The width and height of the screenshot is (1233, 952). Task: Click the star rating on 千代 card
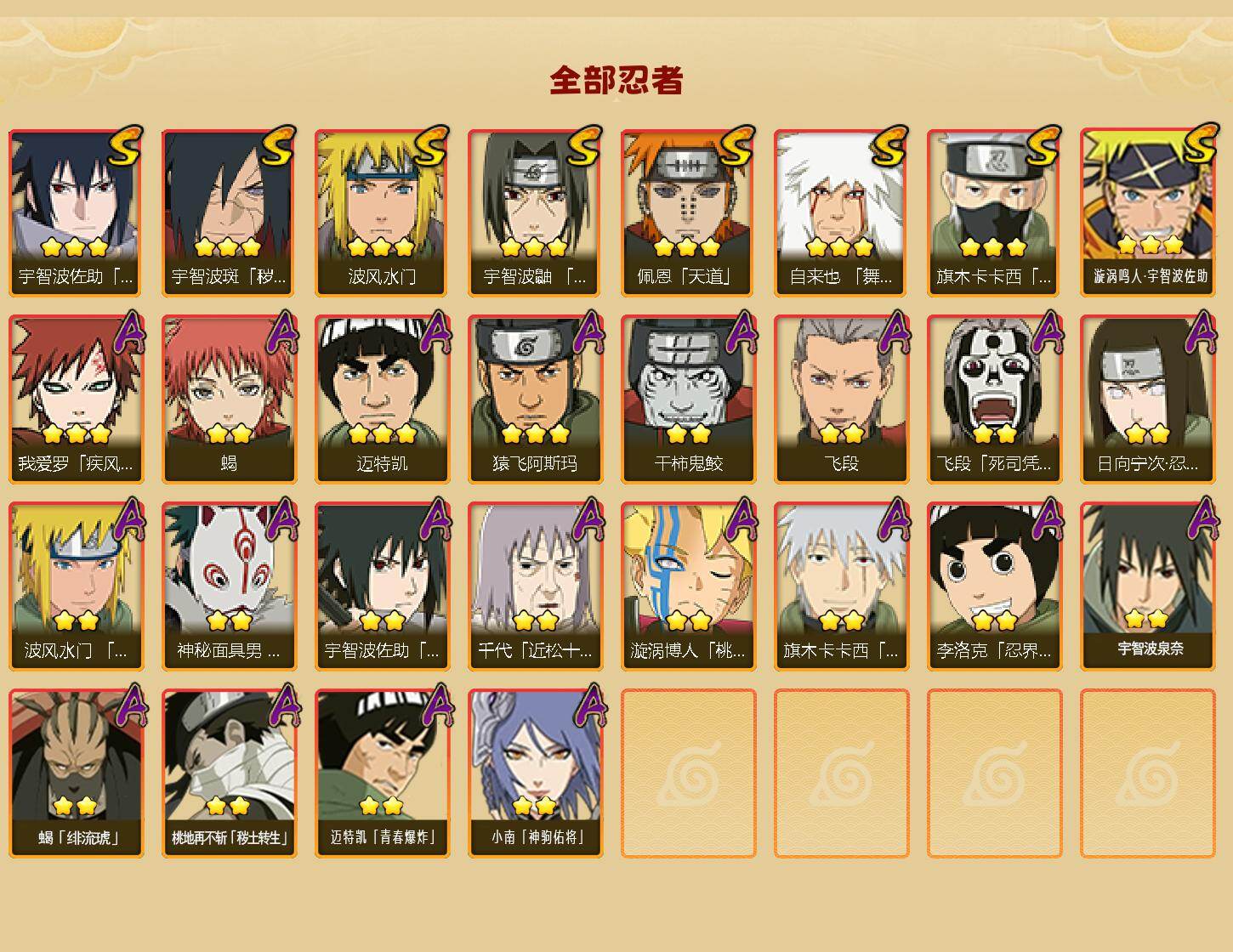click(536, 620)
